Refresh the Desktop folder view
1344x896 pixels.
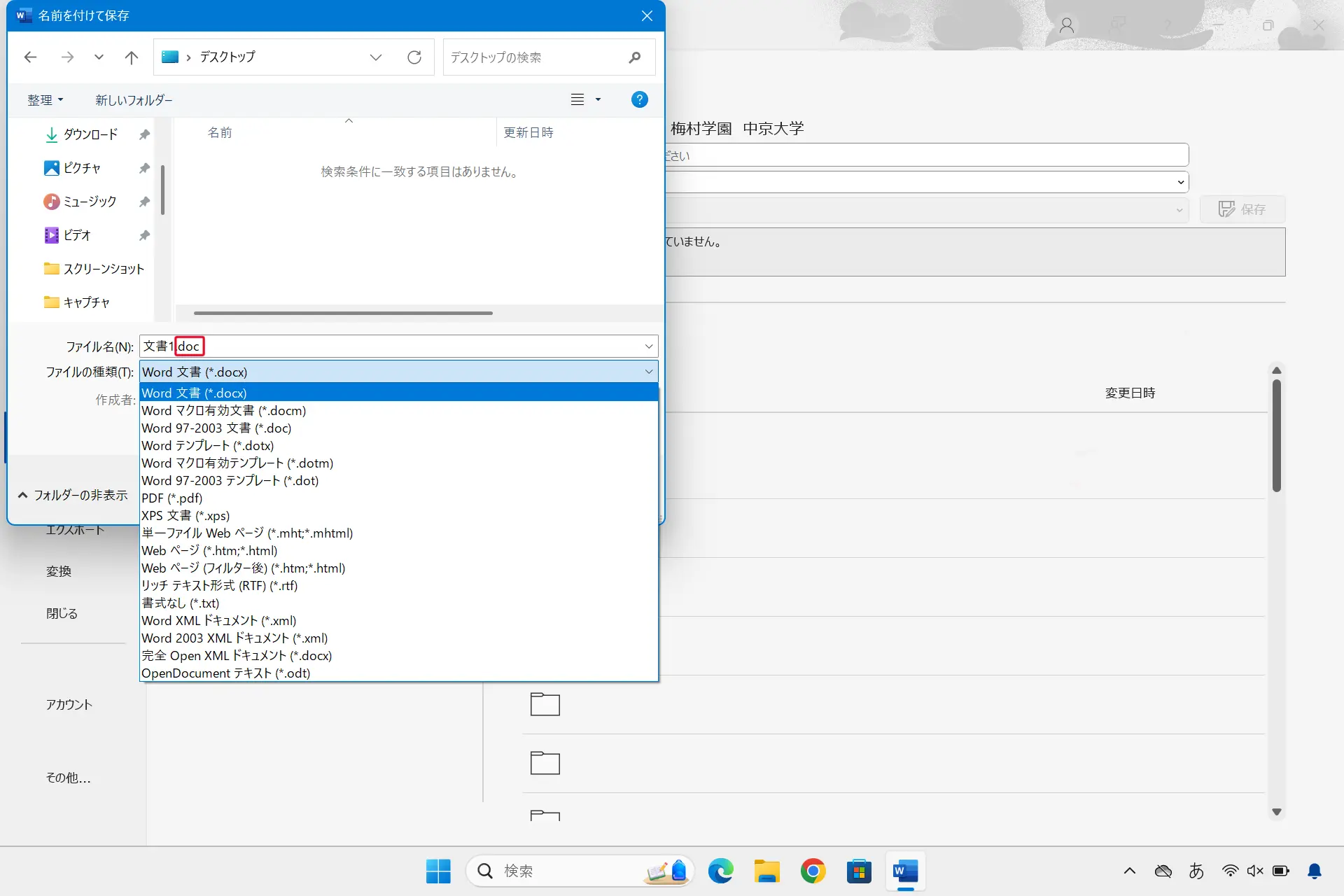414,57
